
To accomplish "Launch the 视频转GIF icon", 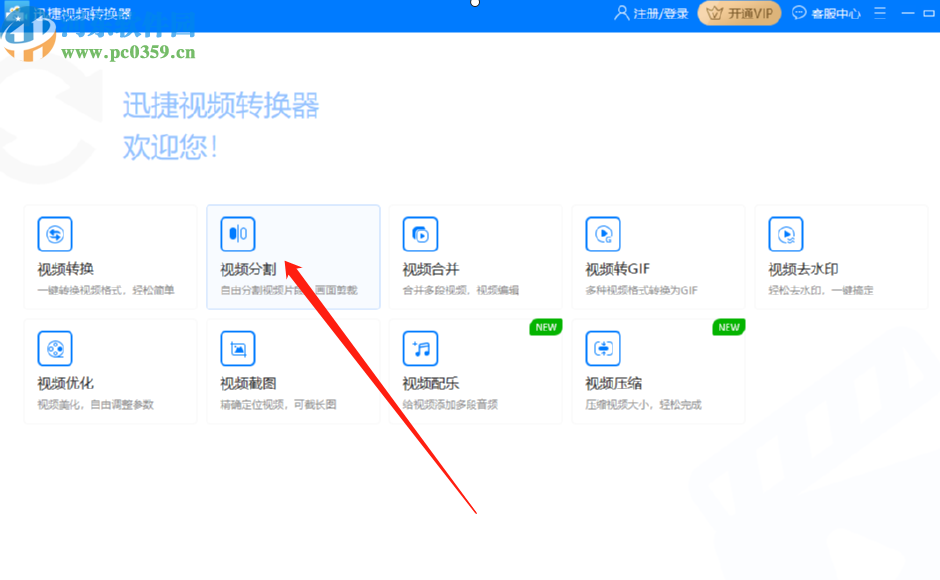I will click(x=603, y=234).
